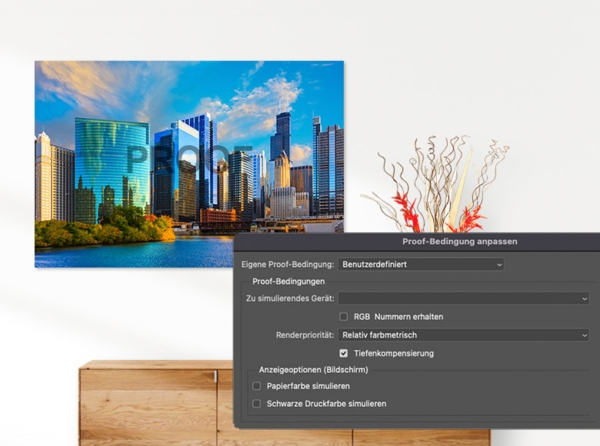This screenshot has height=446, width=600.
Task: Click the Proof-Bedingung anpassen title bar
Action: tap(417, 241)
